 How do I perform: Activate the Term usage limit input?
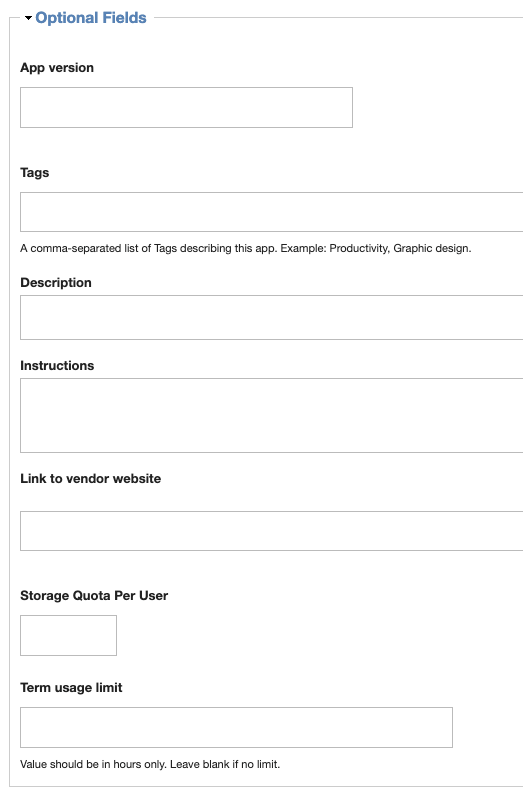236,727
